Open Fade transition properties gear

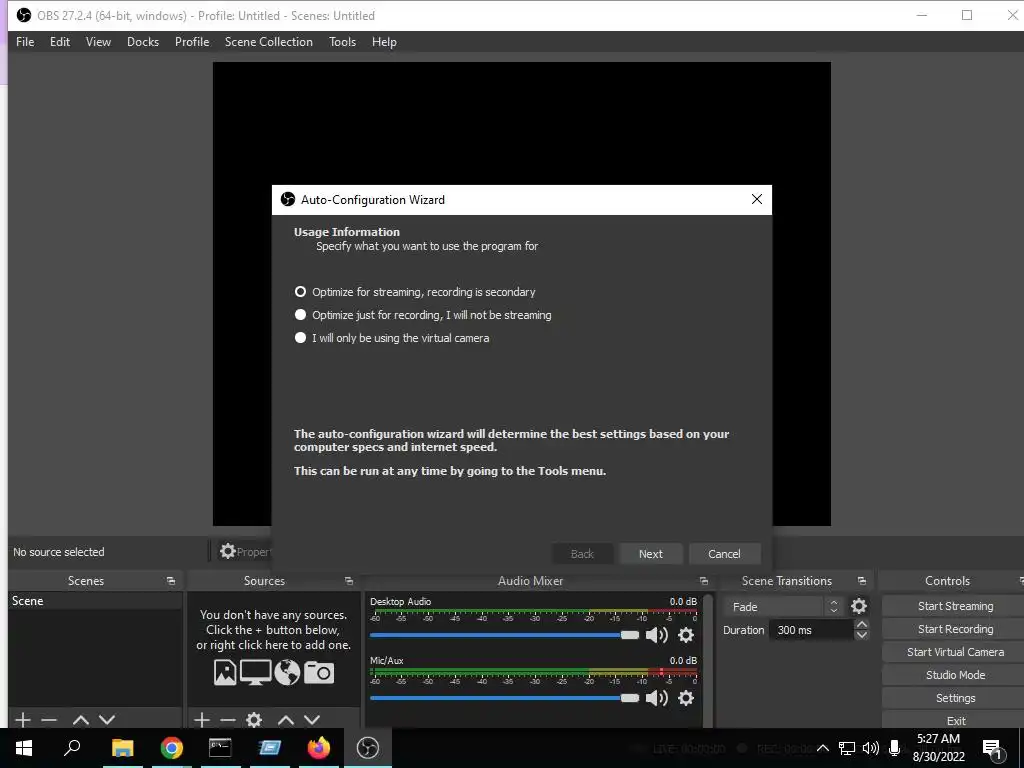[x=859, y=606]
